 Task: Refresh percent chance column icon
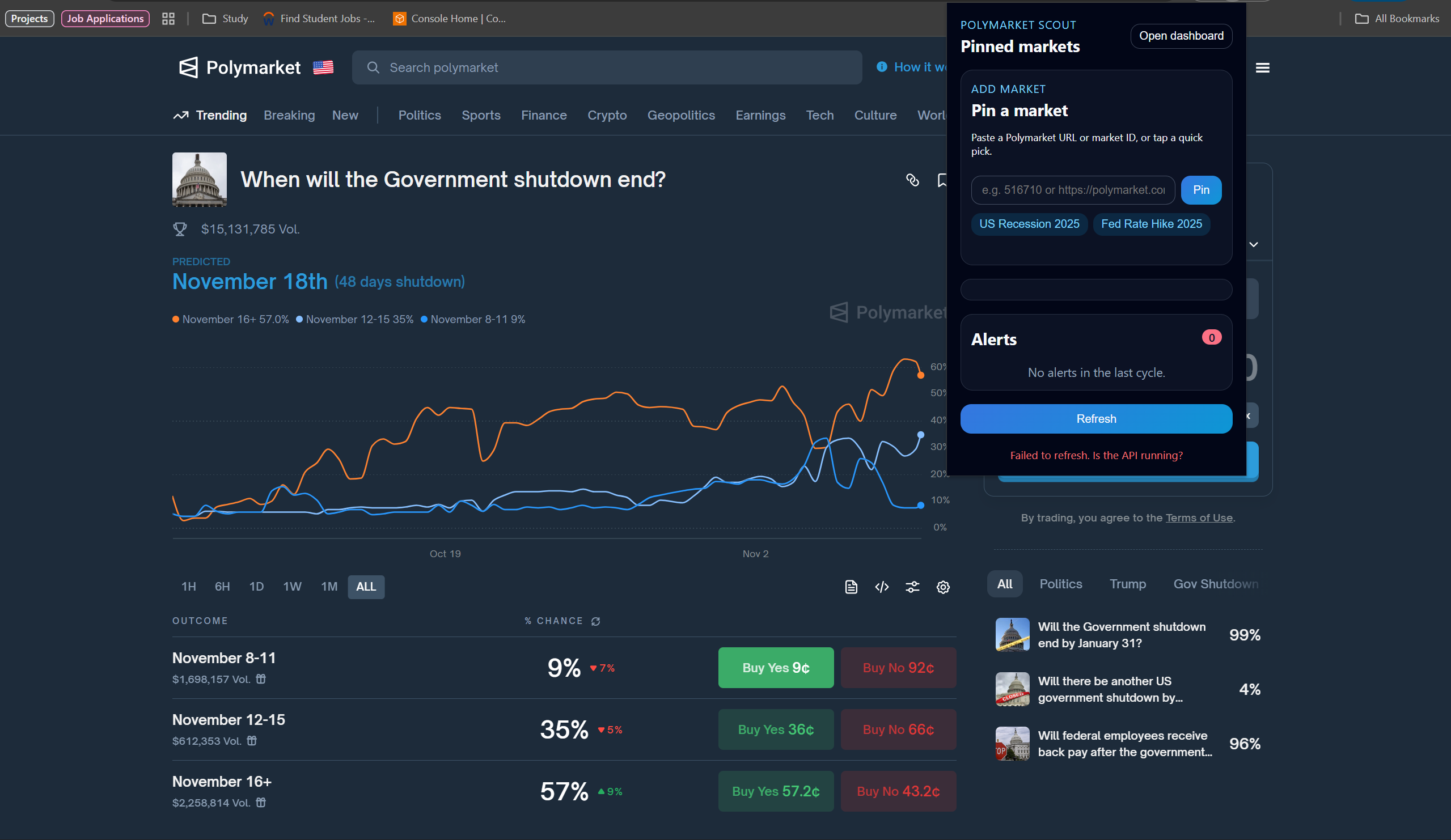(x=595, y=621)
